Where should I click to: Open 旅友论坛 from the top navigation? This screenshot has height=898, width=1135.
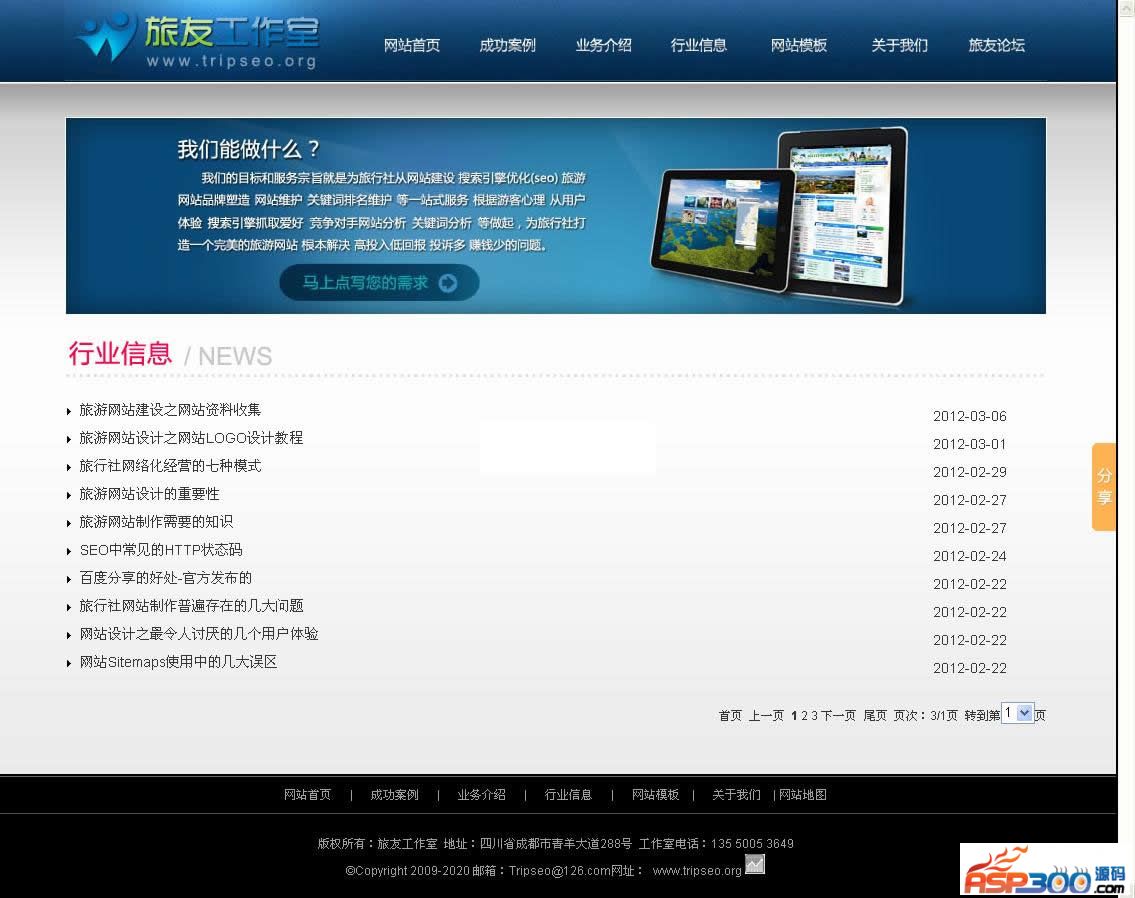point(997,45)
